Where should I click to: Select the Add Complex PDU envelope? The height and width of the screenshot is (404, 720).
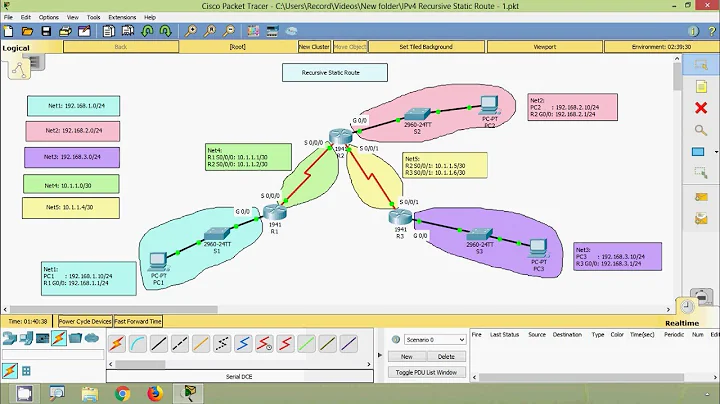[701, 219]
